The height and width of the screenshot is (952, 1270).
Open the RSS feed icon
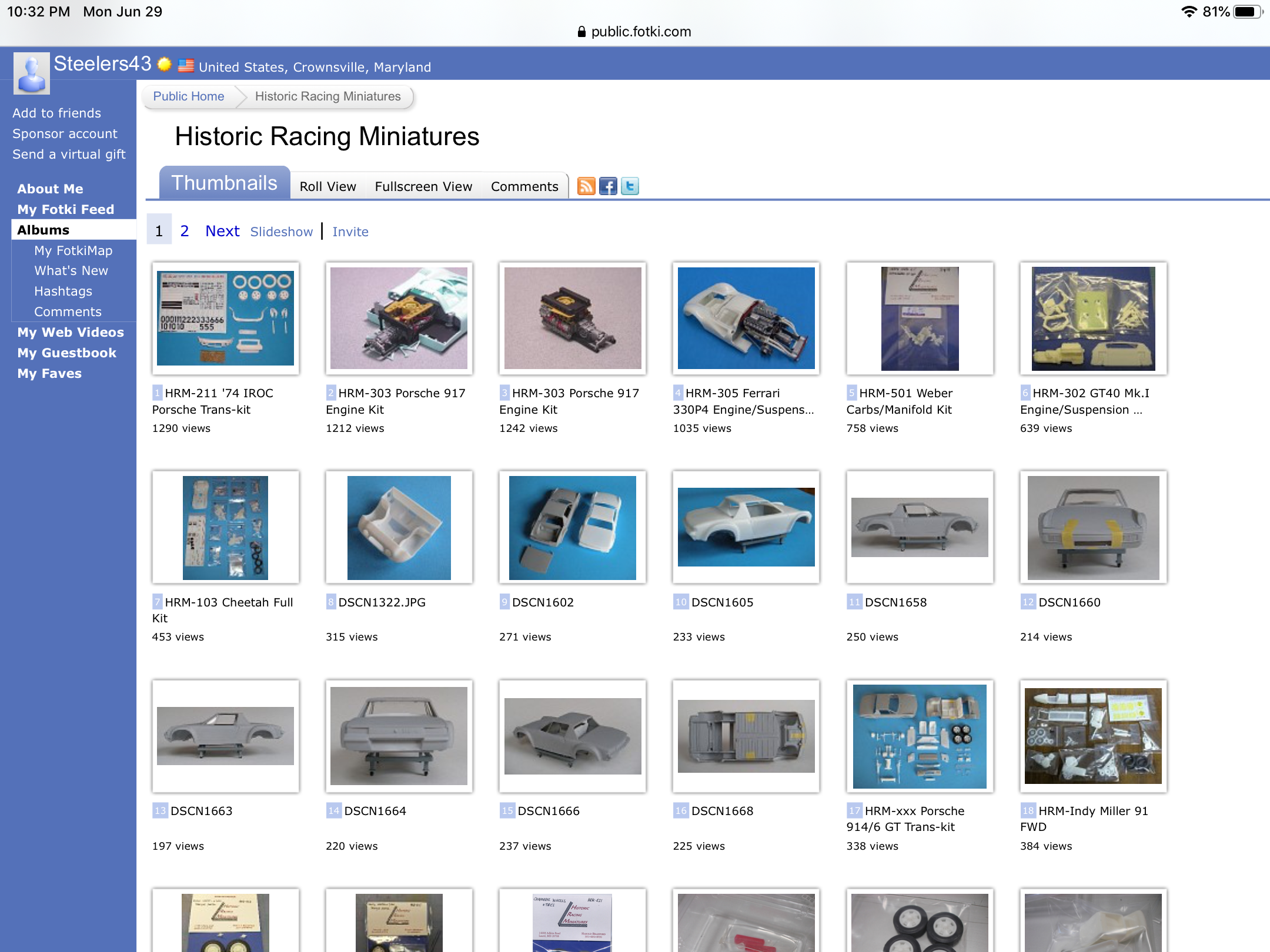pos(586,186)
